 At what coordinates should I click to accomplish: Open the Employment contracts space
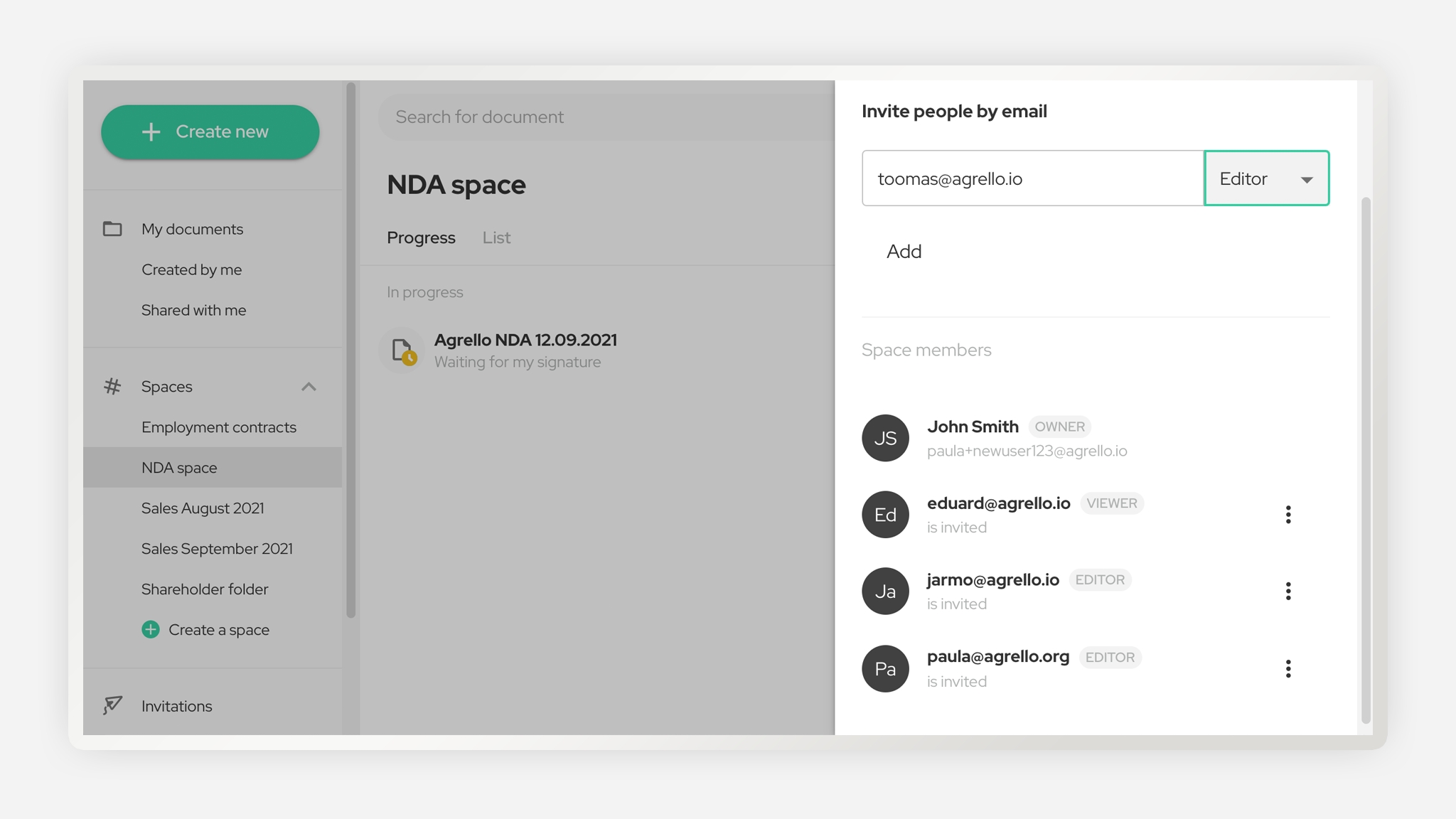[218, 427]
